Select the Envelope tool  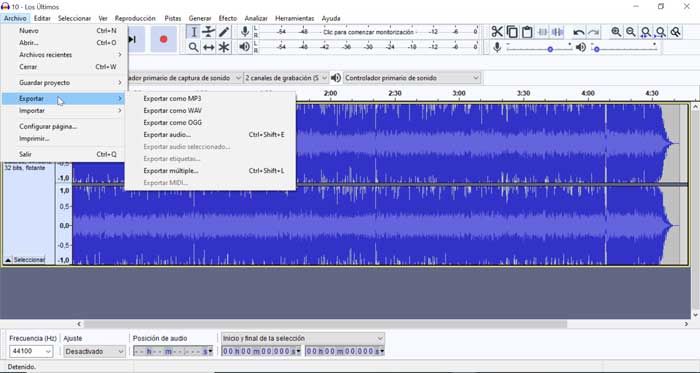point(208,32)
